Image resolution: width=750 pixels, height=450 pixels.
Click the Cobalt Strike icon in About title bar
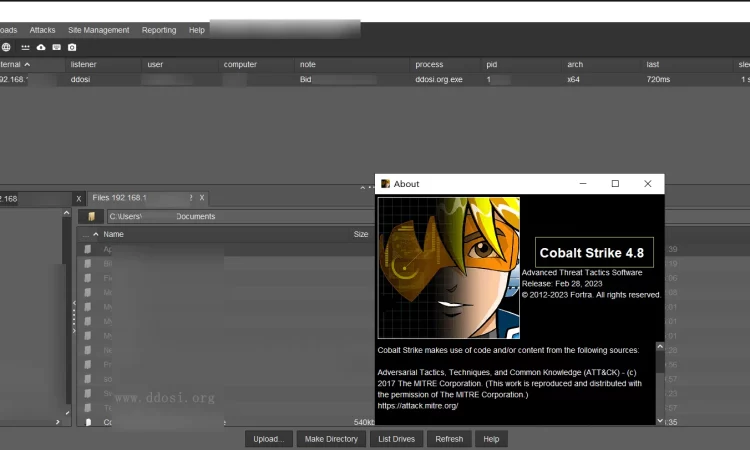[x=386, y=184]
